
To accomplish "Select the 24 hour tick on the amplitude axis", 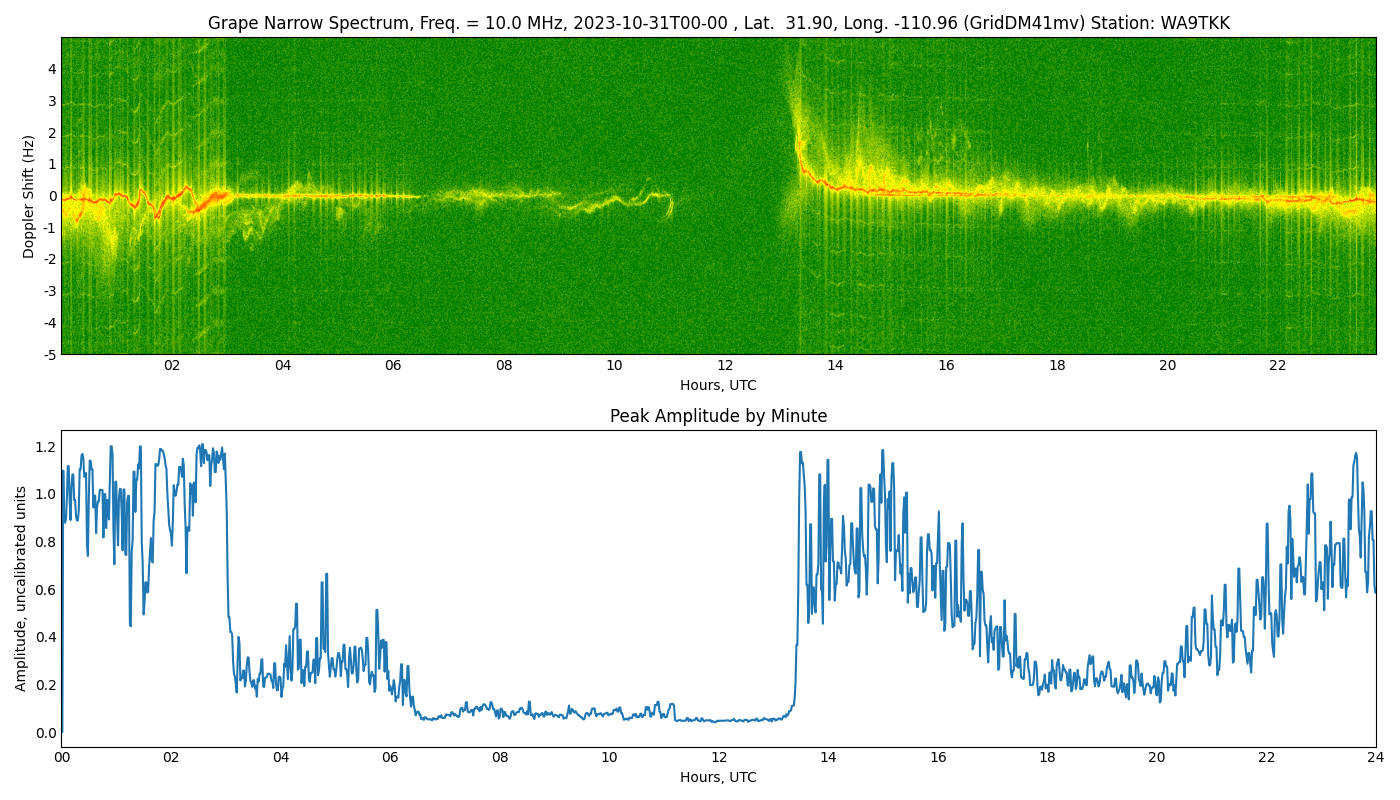I will (x=1375, y=757).
